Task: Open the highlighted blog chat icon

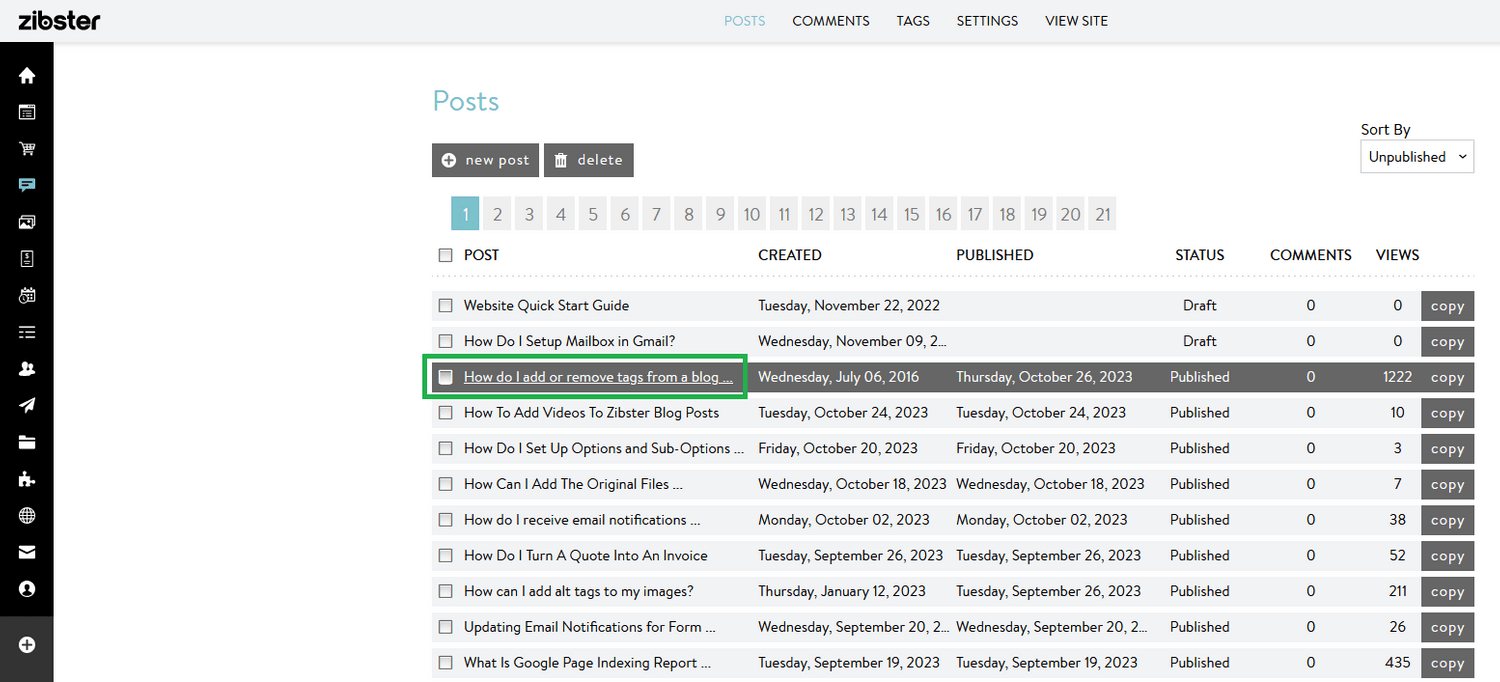Action: click(27, 185)
